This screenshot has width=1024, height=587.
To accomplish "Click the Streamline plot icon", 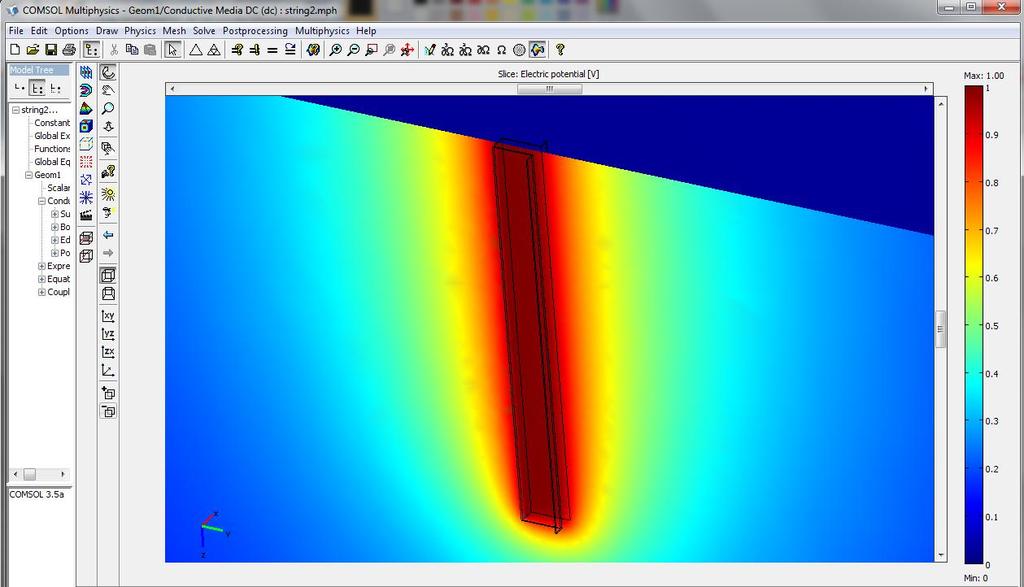I will pyautogui.click(x=86, y=197).
